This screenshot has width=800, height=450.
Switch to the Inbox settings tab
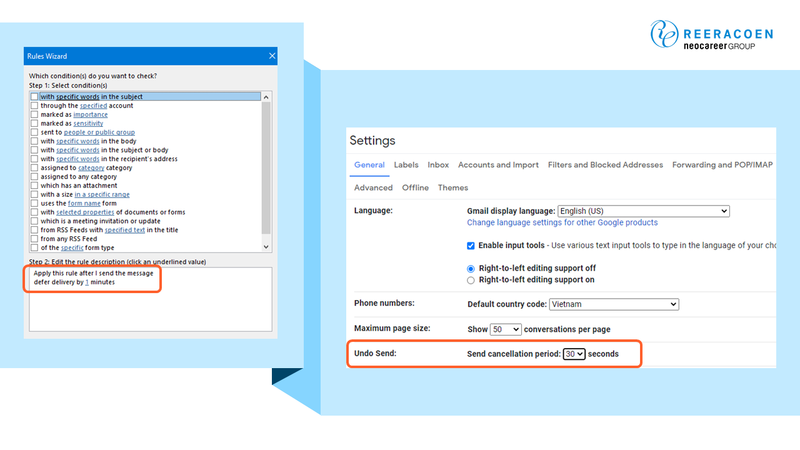438,165
